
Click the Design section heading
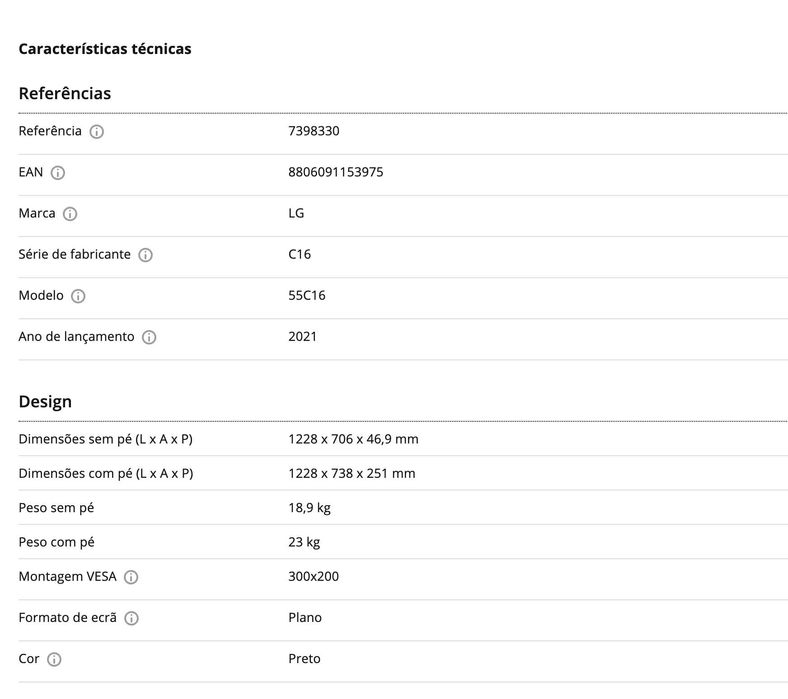(x=45, y=401)
